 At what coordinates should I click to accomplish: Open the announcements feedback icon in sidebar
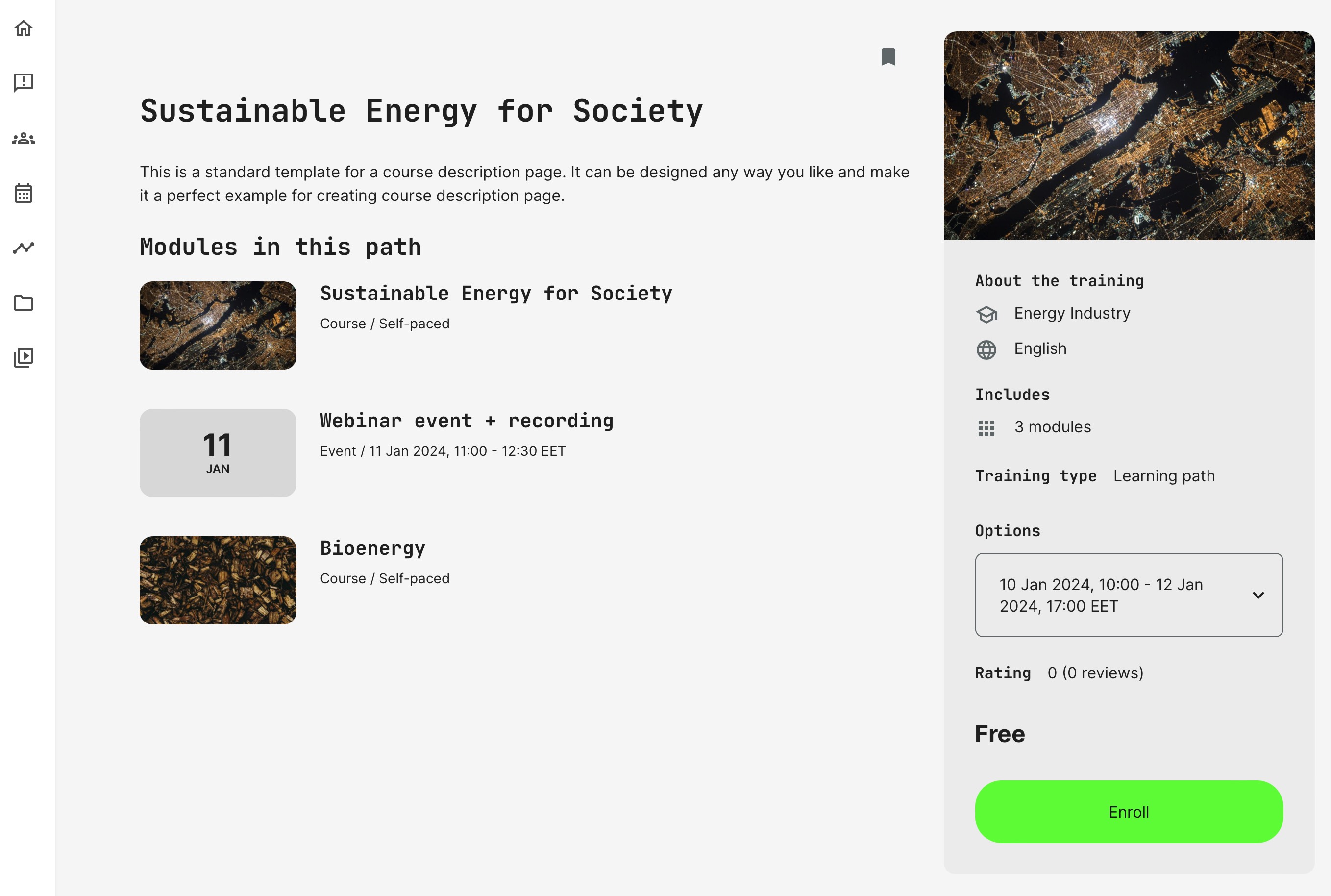click(24, 83)
